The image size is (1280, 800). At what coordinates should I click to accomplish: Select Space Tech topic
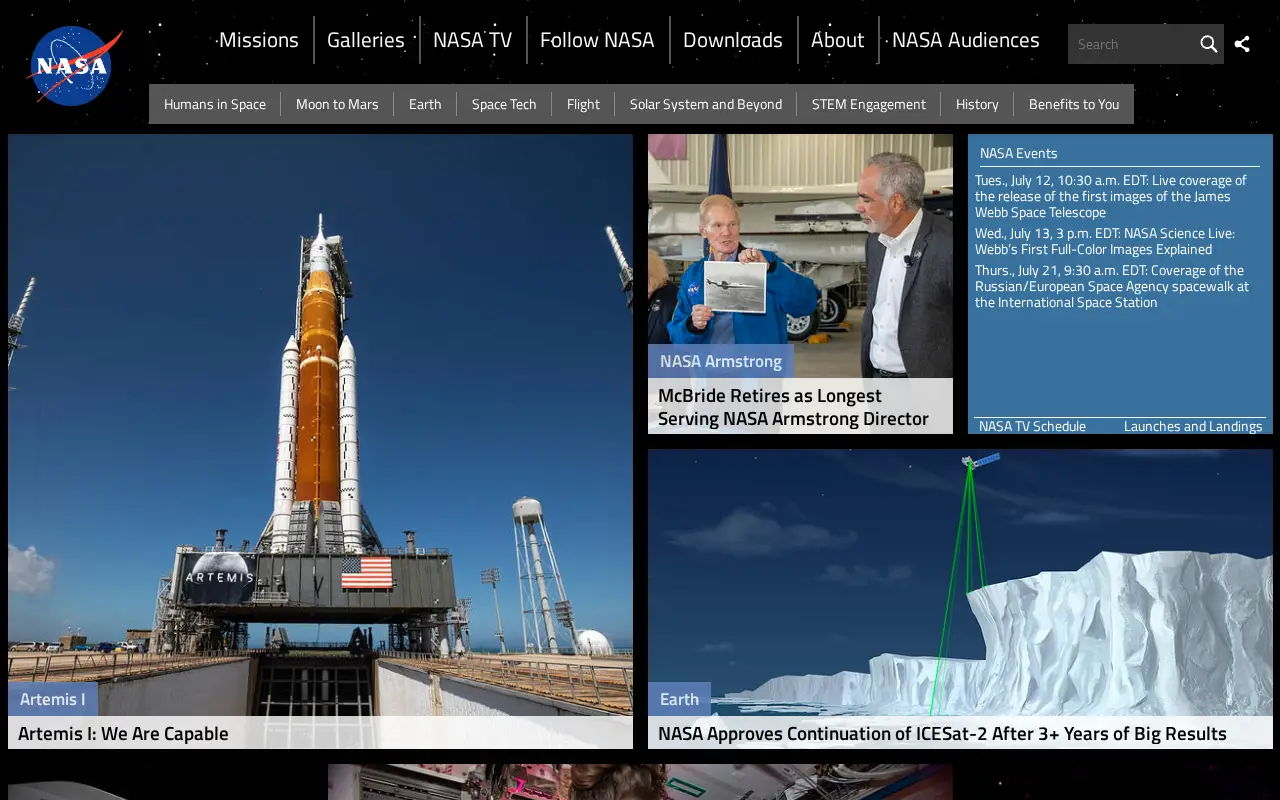click(504, 104)
